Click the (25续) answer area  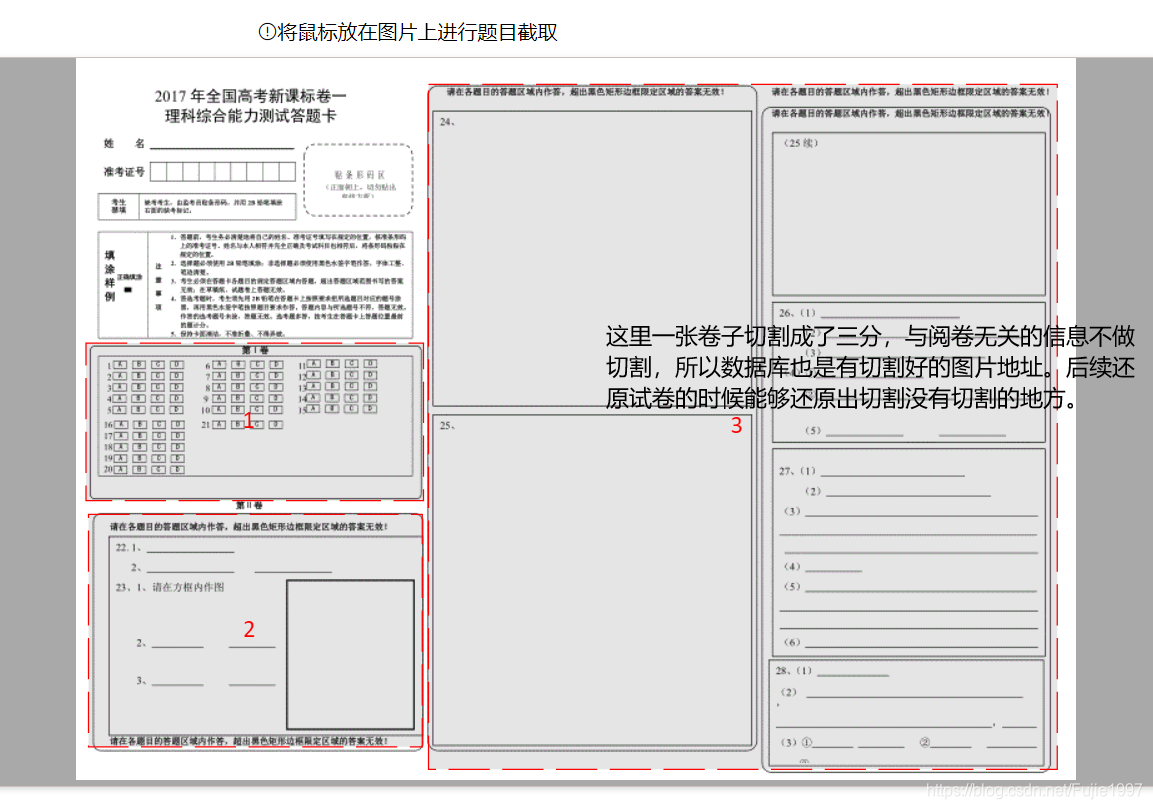pos(908,214)
